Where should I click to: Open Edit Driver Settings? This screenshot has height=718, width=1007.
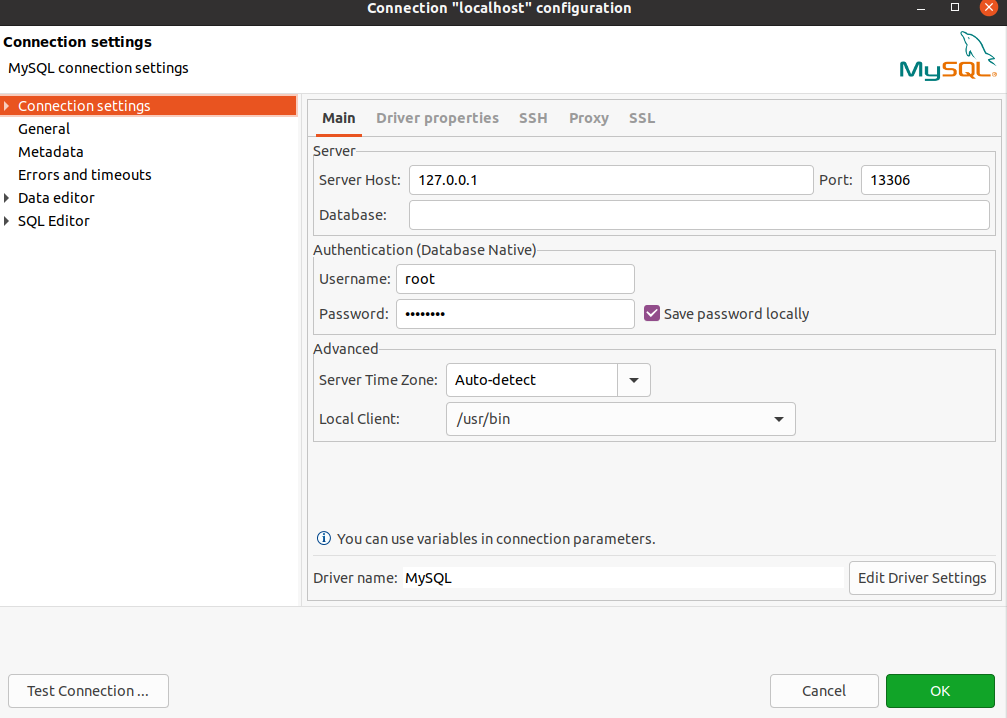pos(921,578)
